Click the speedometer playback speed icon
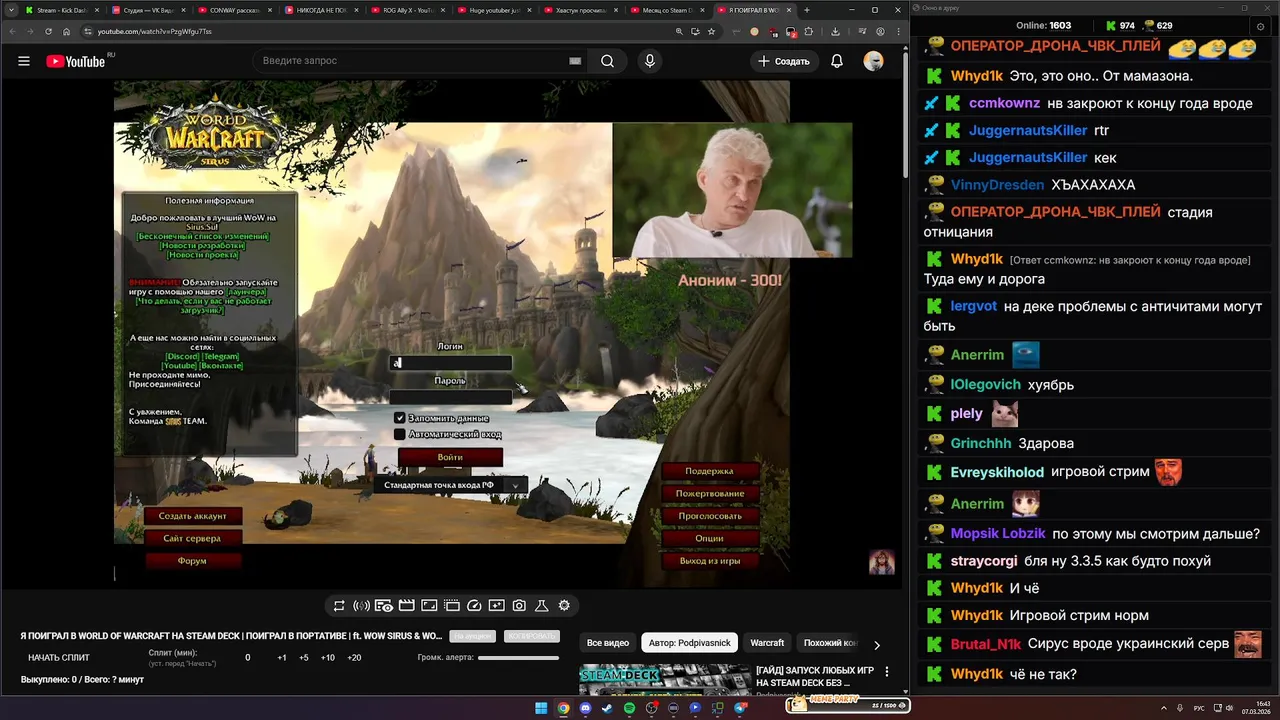The height and width of the screenshot is (720, 1280). point(474,605)
